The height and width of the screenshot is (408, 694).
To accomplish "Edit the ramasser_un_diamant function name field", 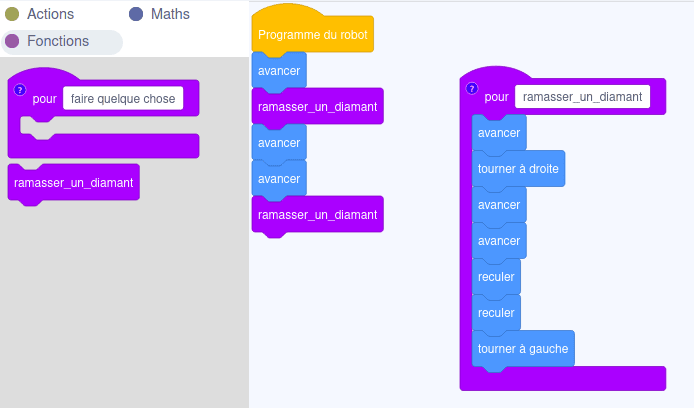I will click(x=582, y=96).
